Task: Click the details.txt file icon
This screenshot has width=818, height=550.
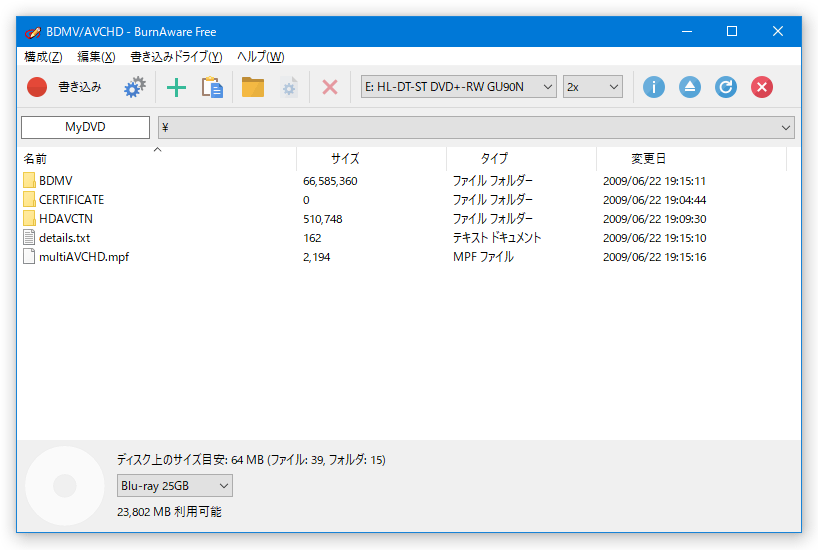Action: (x=29, y=237)
